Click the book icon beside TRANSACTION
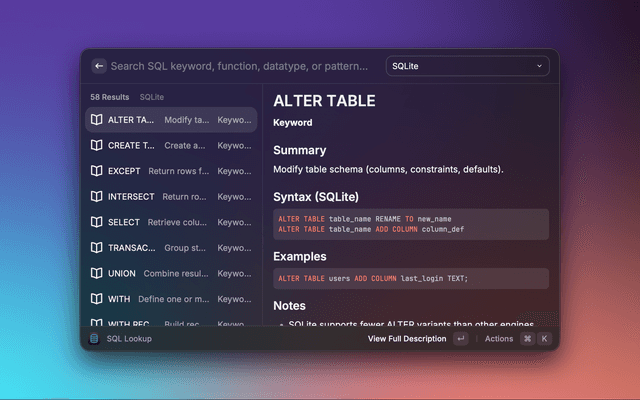640x400 pixels. click(x=96, y=248)
